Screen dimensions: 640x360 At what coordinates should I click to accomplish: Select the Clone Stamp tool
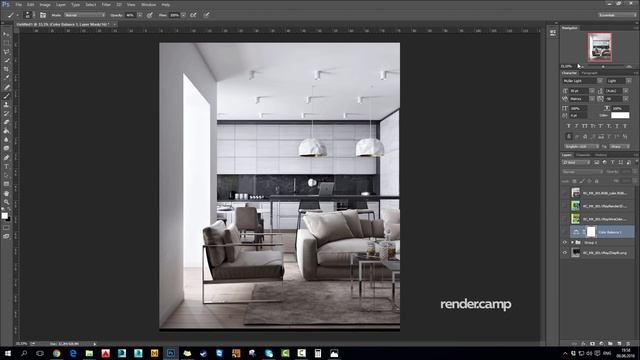pyautogui.click(x=6, y=104)
